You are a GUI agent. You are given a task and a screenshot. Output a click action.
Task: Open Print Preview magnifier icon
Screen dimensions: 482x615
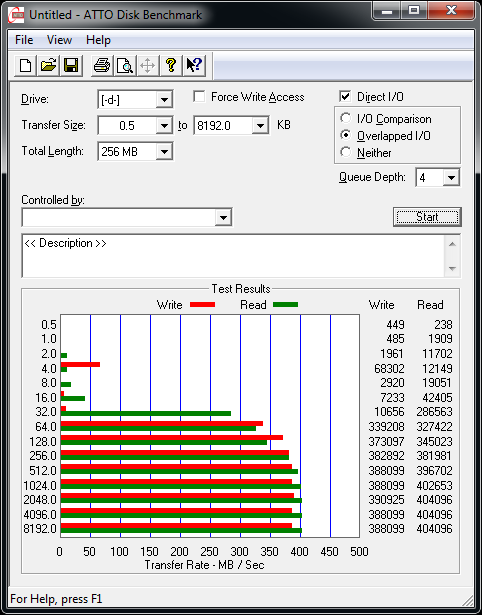pos(125,65)
